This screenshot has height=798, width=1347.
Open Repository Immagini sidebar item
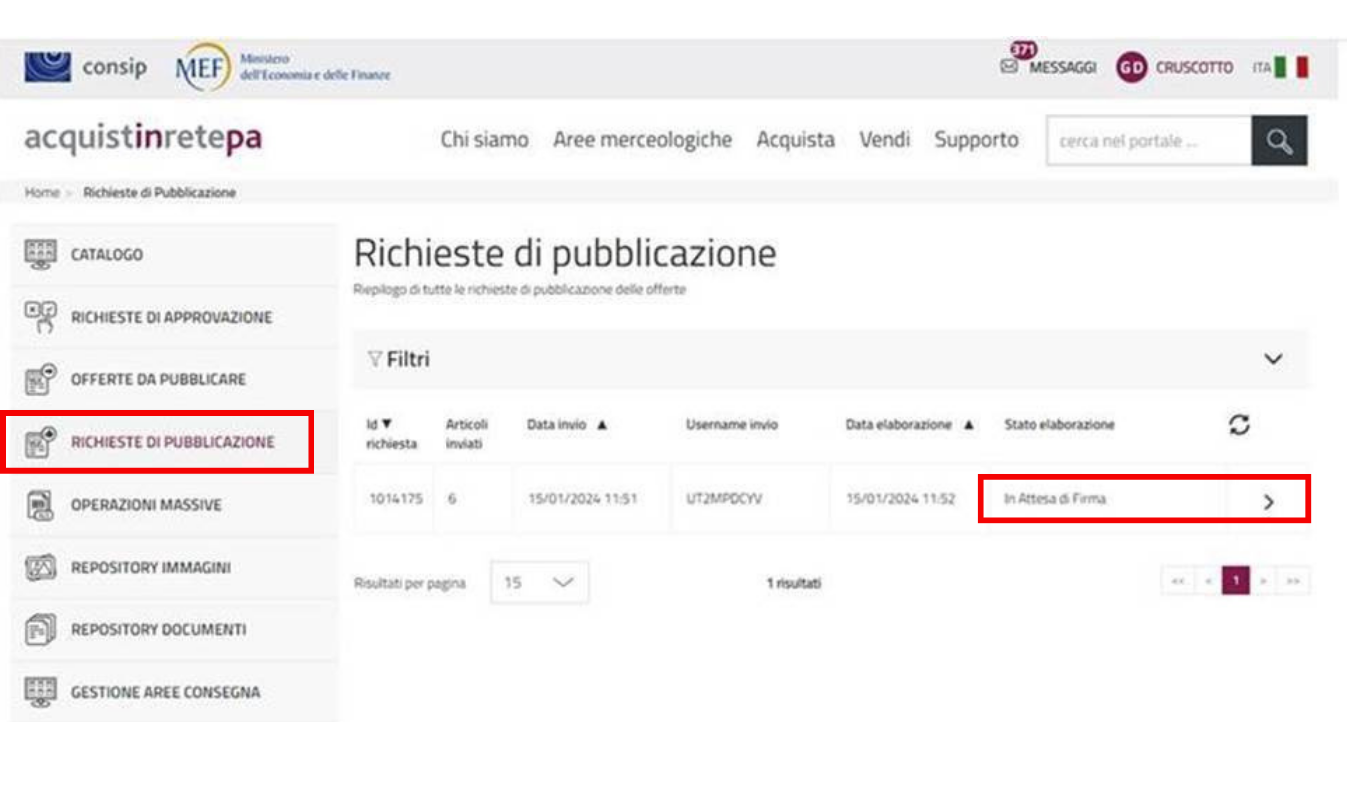click(150, 567)
